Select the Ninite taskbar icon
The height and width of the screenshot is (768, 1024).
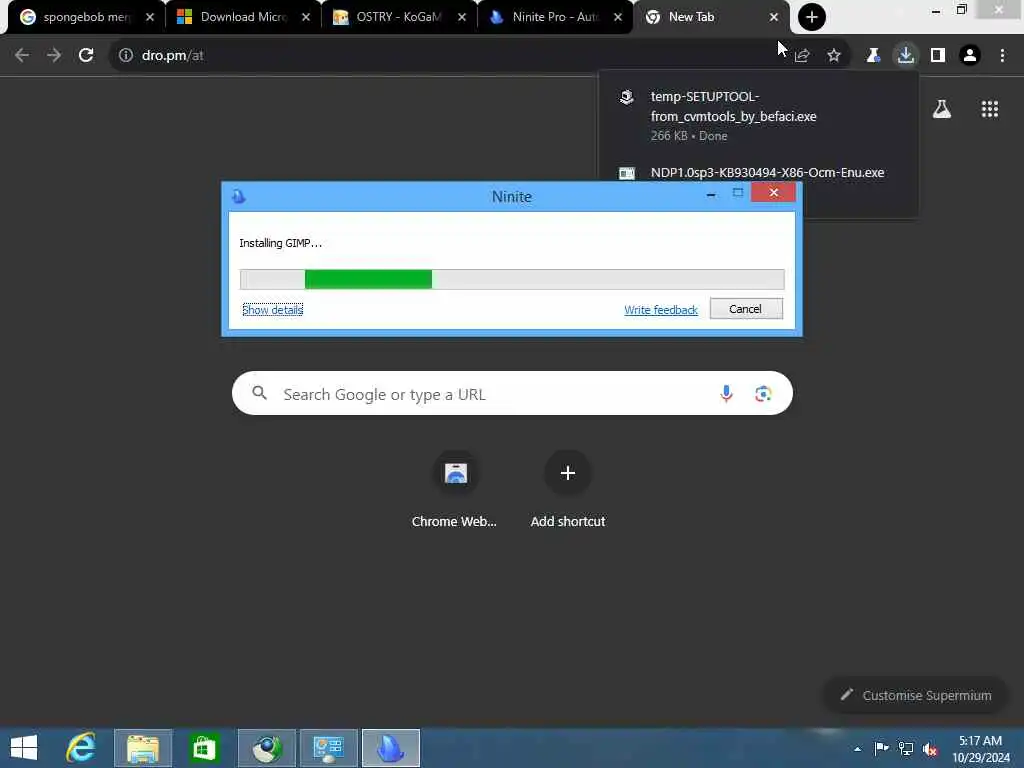coord(391,748)
